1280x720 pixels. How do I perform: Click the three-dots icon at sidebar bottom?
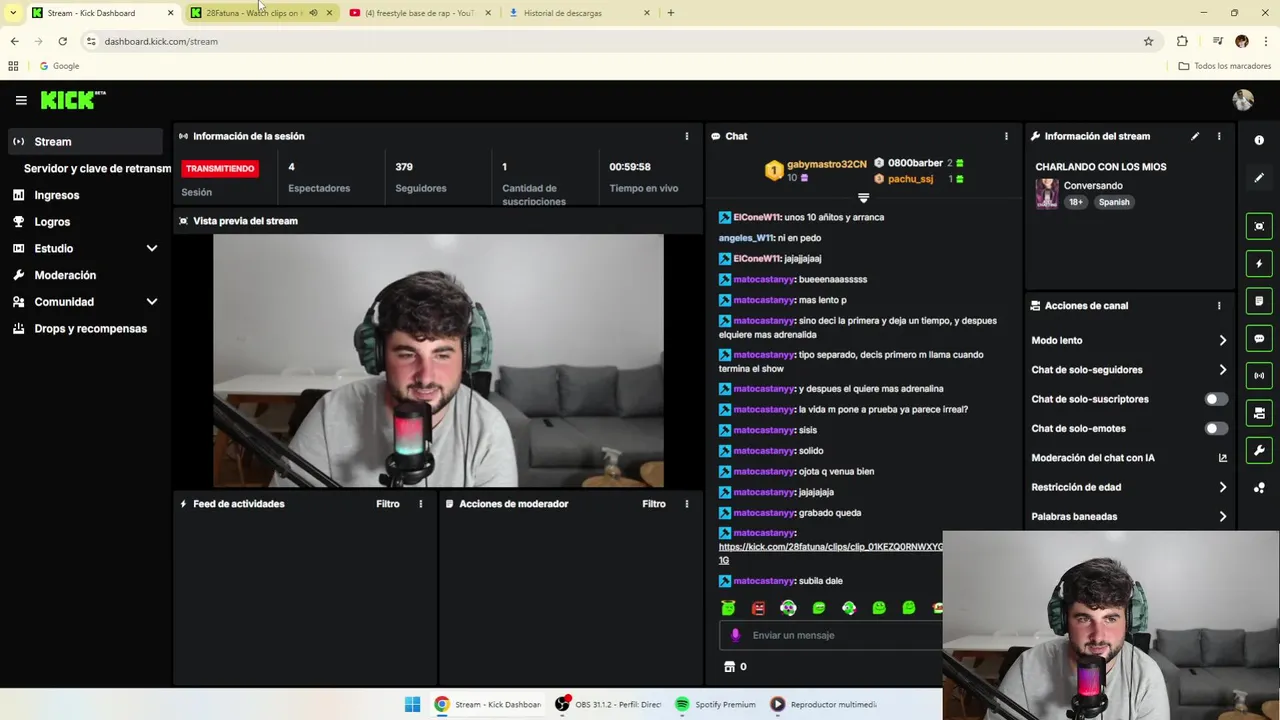tap(1259, 488)
